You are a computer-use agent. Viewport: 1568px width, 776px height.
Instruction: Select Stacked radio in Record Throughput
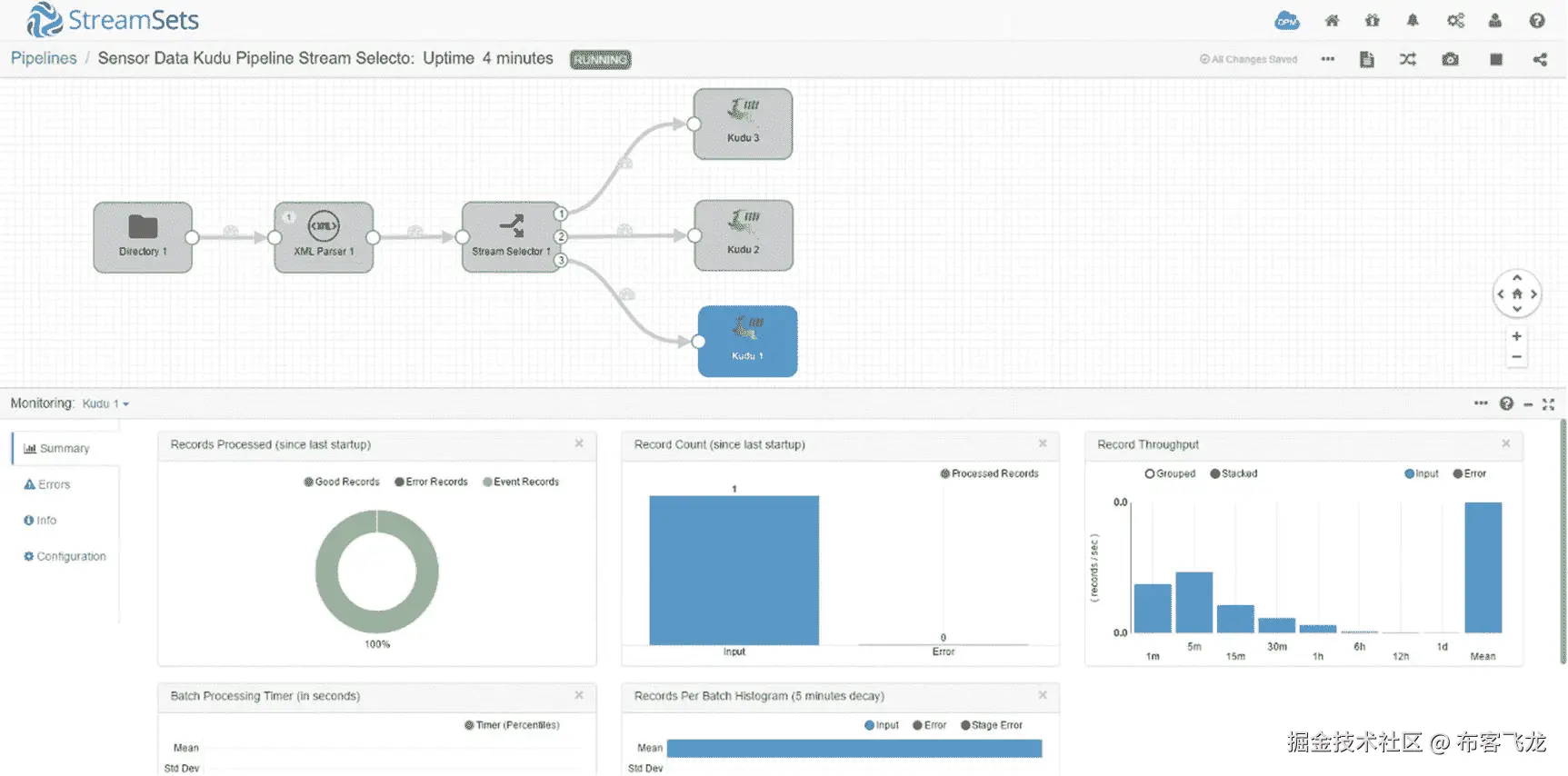click(1233, 473)
